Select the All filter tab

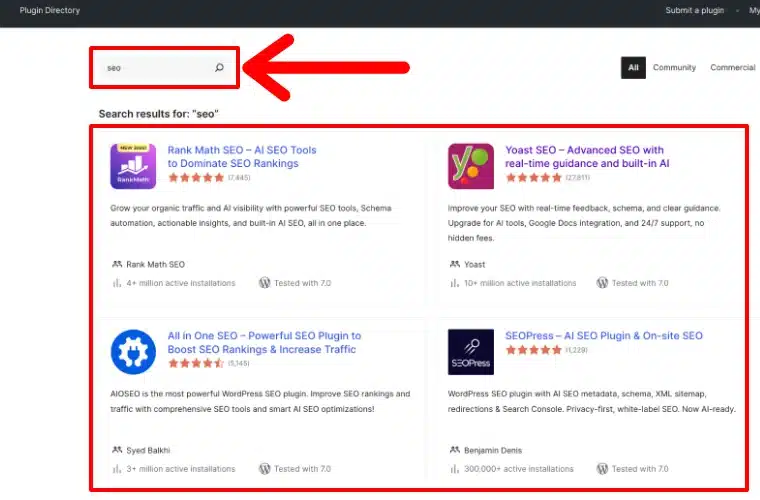633,67
